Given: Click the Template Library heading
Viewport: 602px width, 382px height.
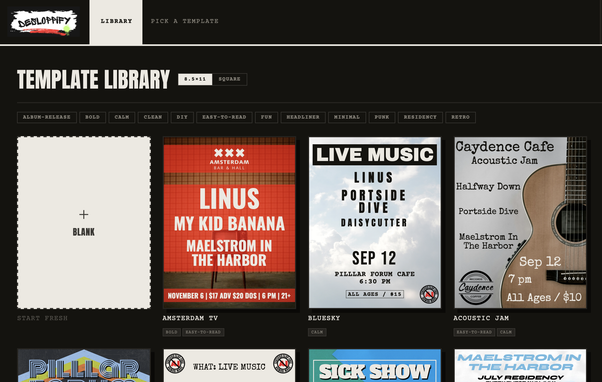Looking at the screenshot, I should (93, 79).
